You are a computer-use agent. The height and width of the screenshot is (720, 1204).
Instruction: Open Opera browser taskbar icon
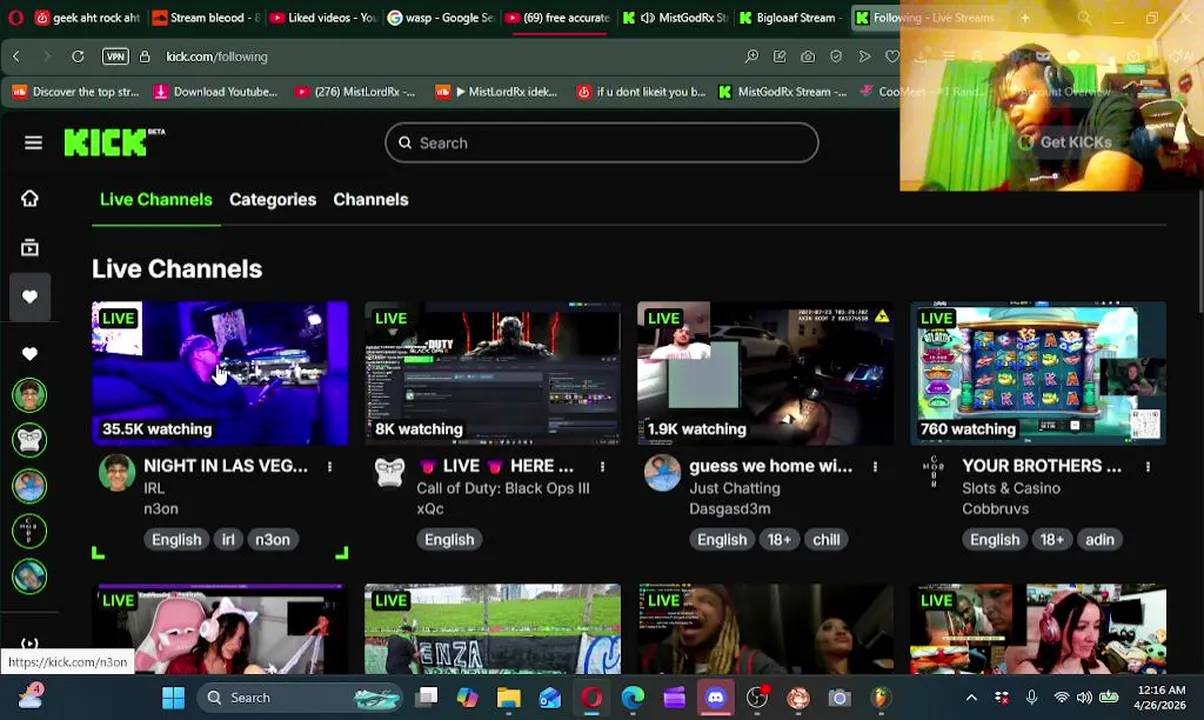pyautogui.click(x=591, y=698)
